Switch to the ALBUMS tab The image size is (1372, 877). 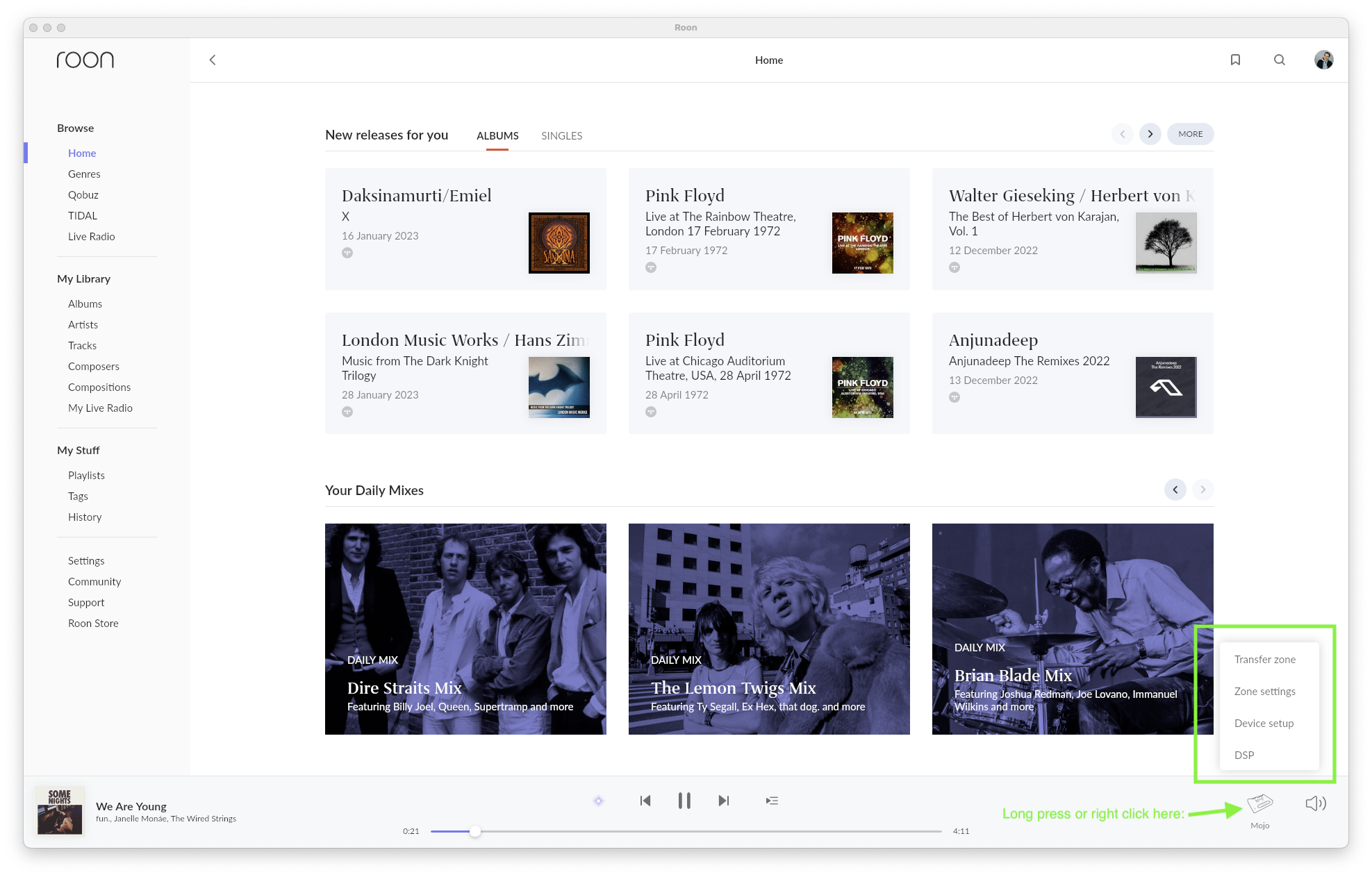click(497, 135)
